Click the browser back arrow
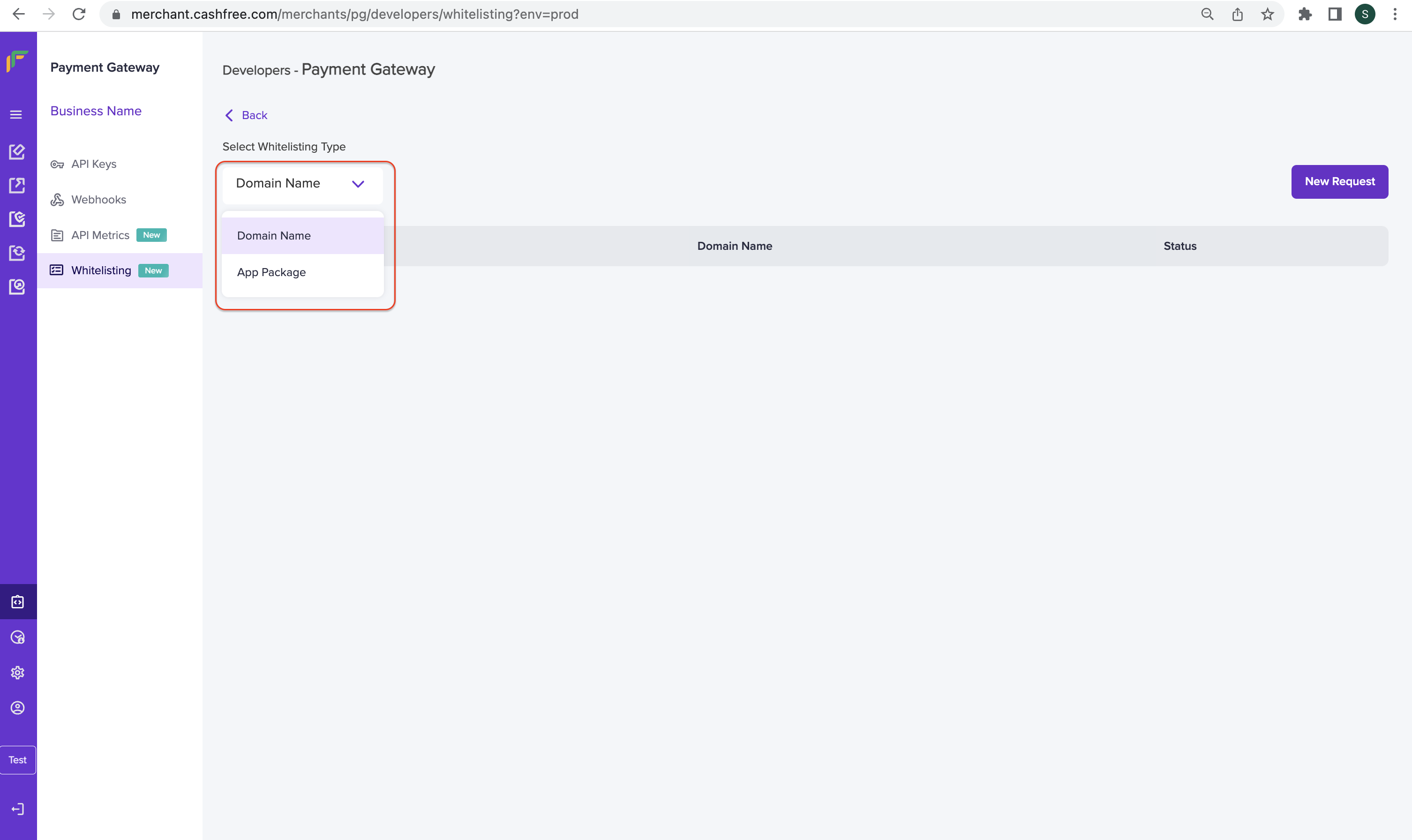The height and width of the screenshot is (840, 1412). coord(19,14)
